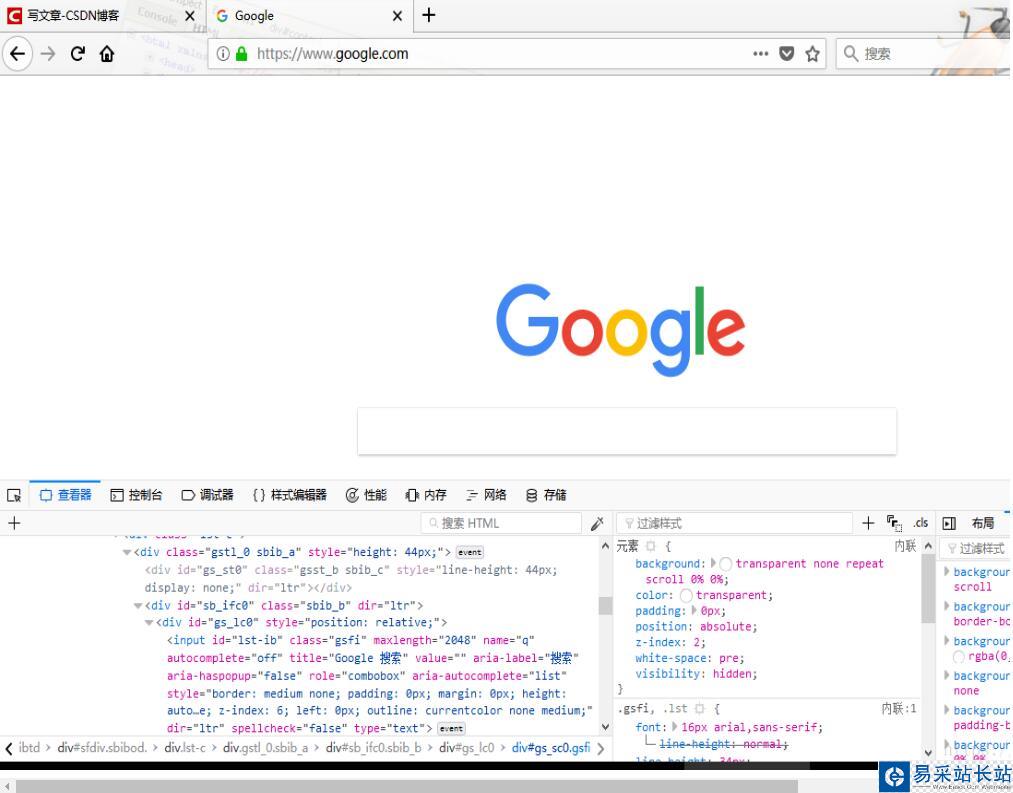The image size is (1013, 793).
Task: Click event badge on the input lst-ib element
Action: click(451, 728)
